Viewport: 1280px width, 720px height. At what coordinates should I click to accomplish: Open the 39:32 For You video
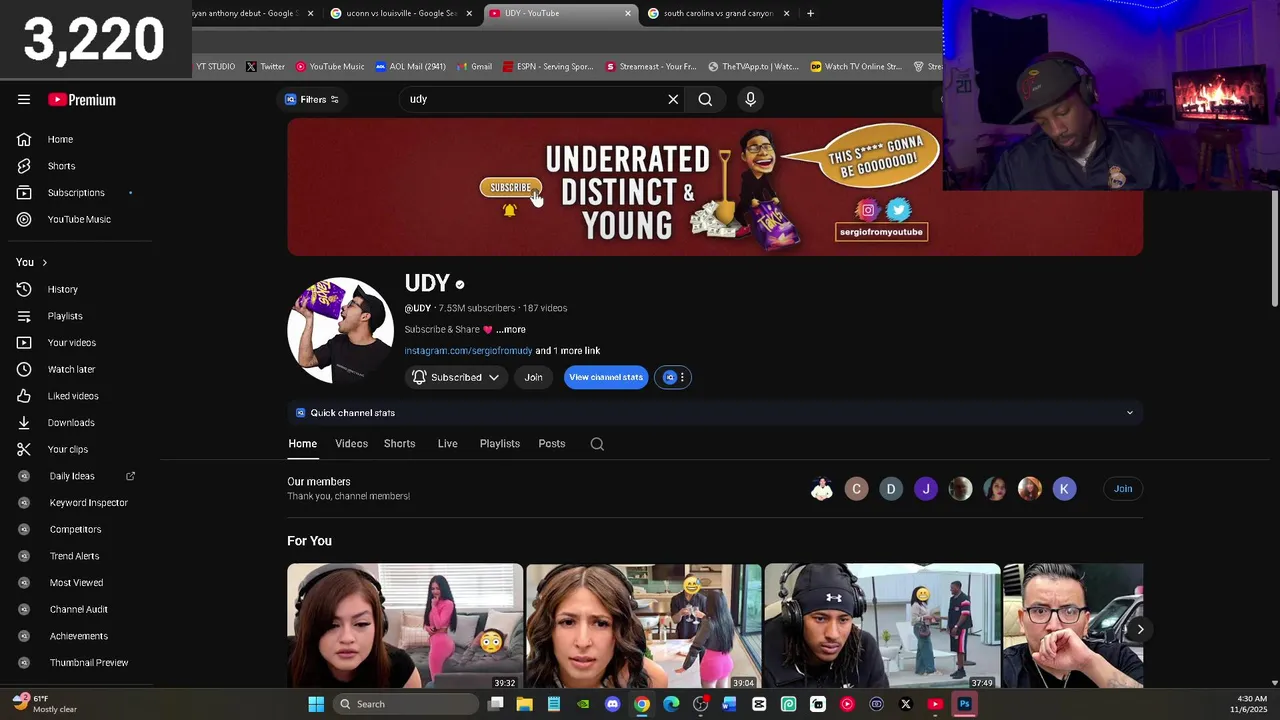(405, 626)
